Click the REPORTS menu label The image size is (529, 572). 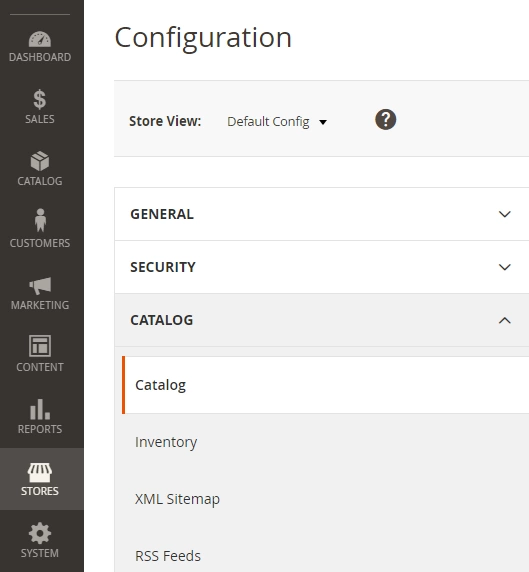[40, 429]
